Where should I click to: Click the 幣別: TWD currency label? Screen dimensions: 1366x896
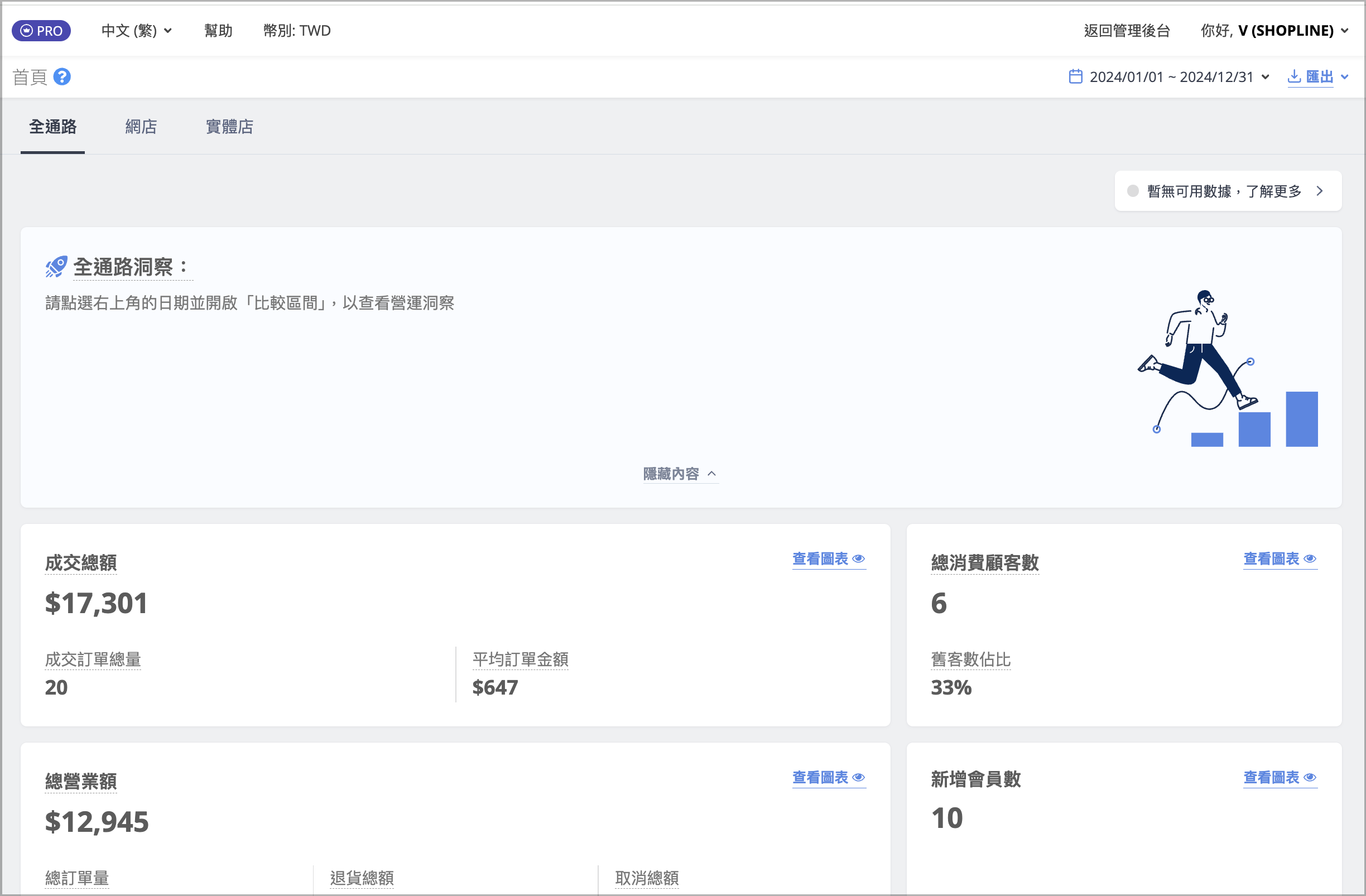tap(297, 31)
